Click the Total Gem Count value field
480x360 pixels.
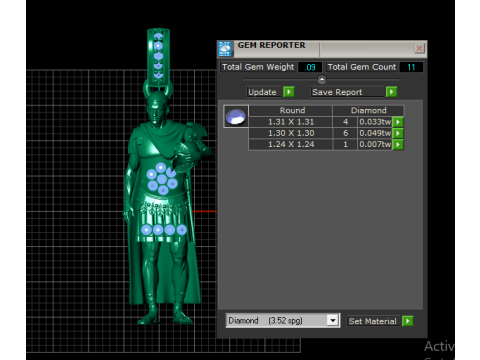pos(411,67)
